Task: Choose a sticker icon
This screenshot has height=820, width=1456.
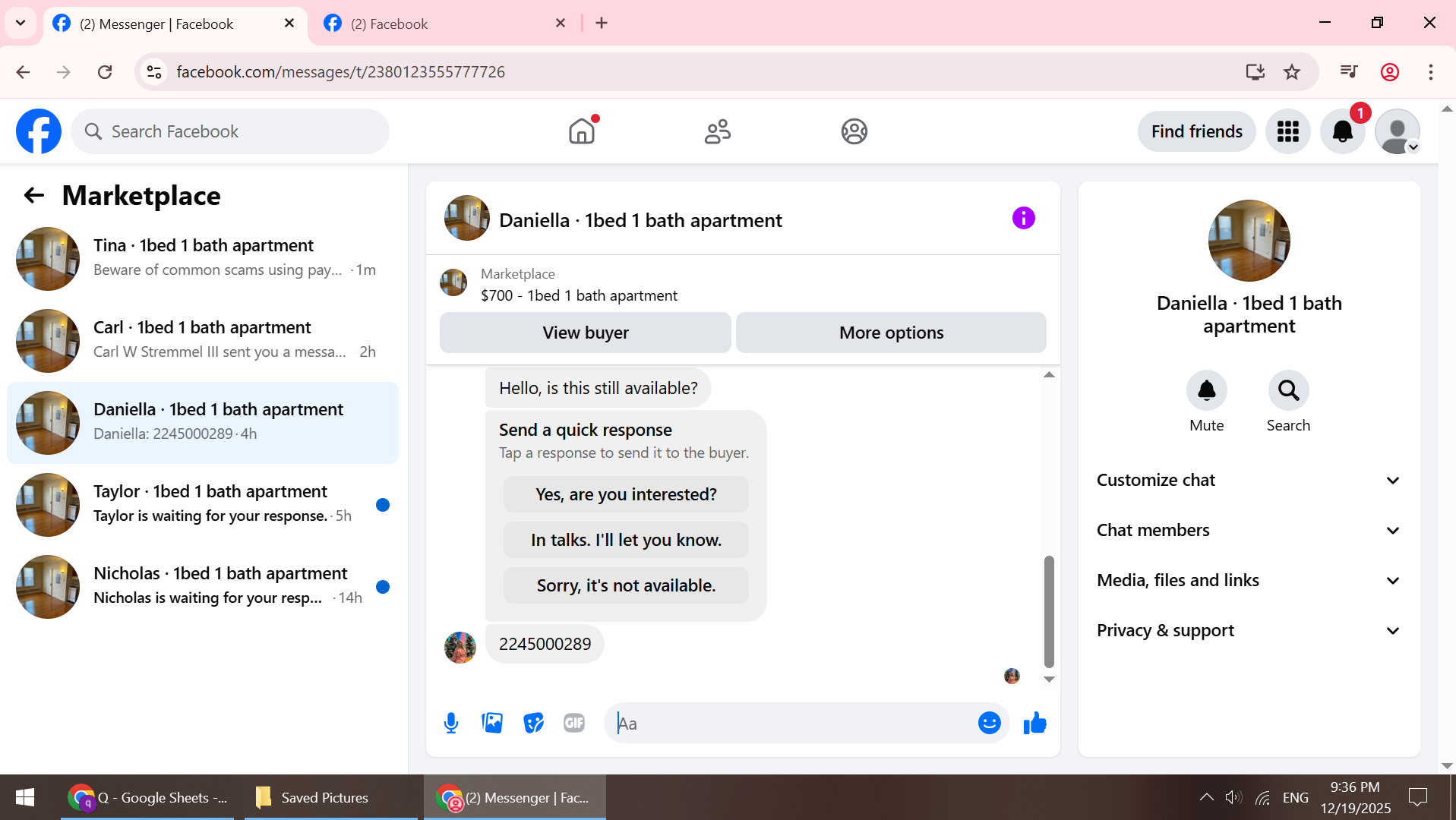Action: (x=533, y=723)
